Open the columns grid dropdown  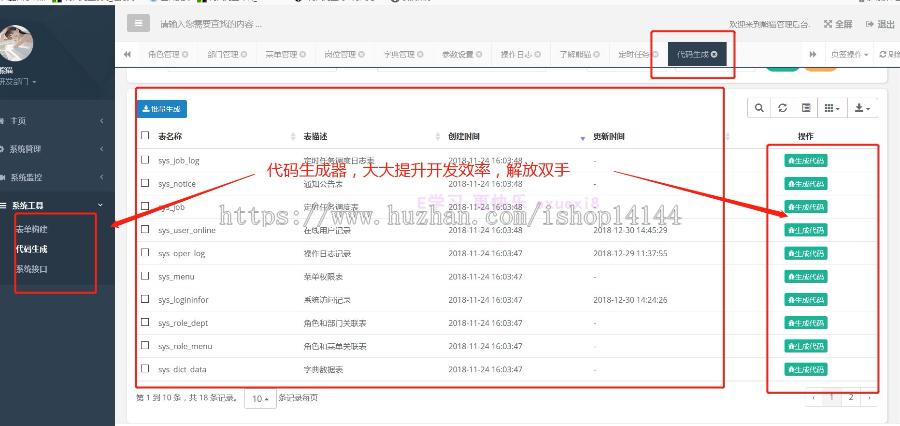[832, 108]
